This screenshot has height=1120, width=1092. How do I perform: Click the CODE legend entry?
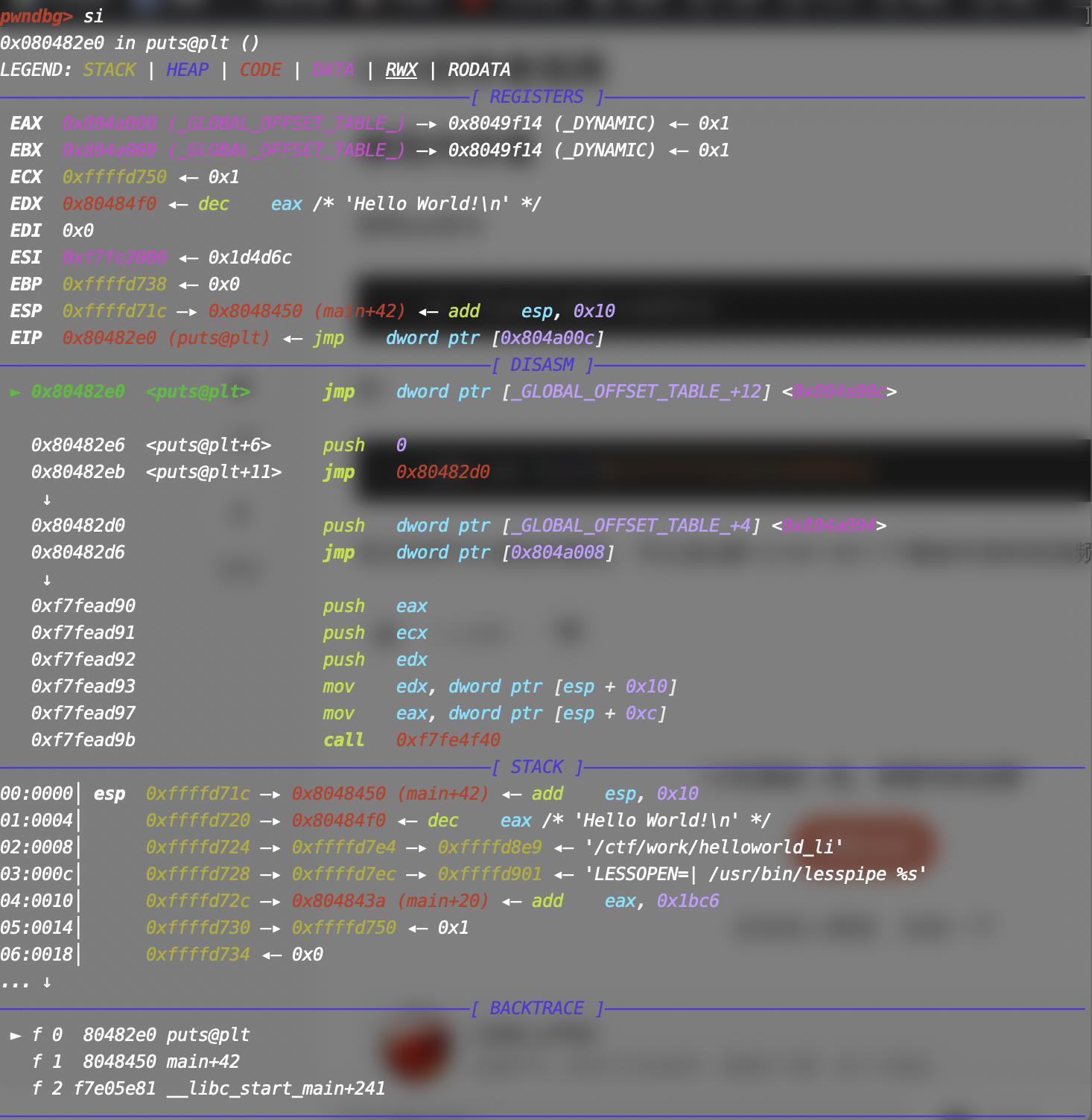click(260, 69)
